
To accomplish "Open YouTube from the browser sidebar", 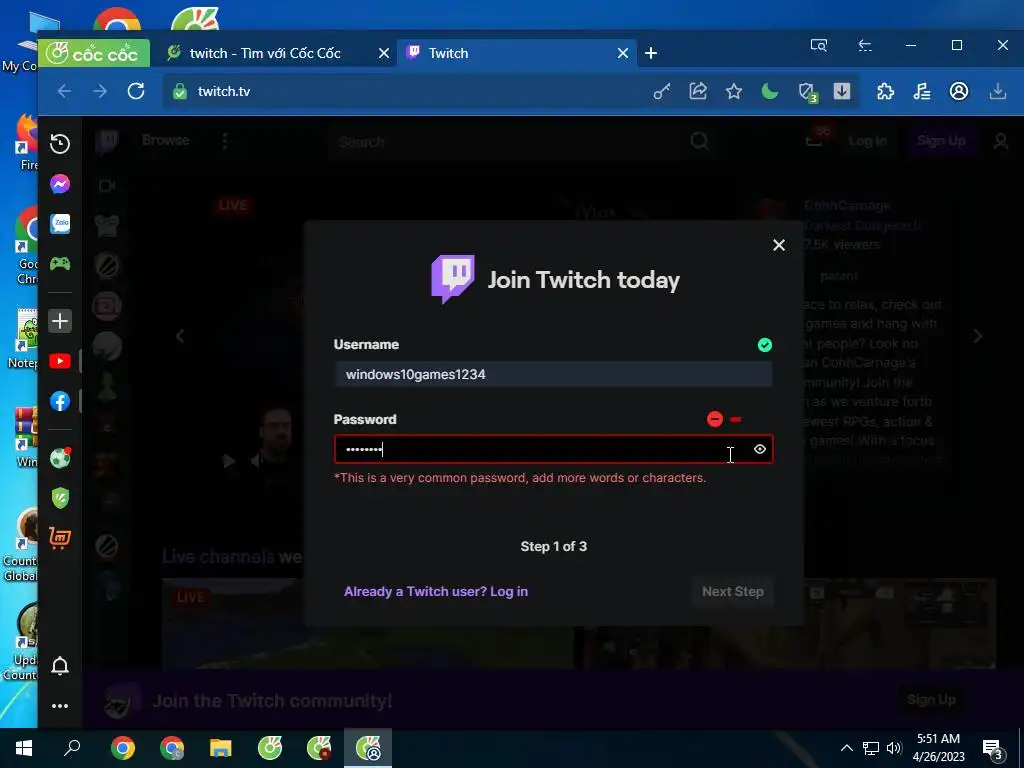I will (60, 361).
